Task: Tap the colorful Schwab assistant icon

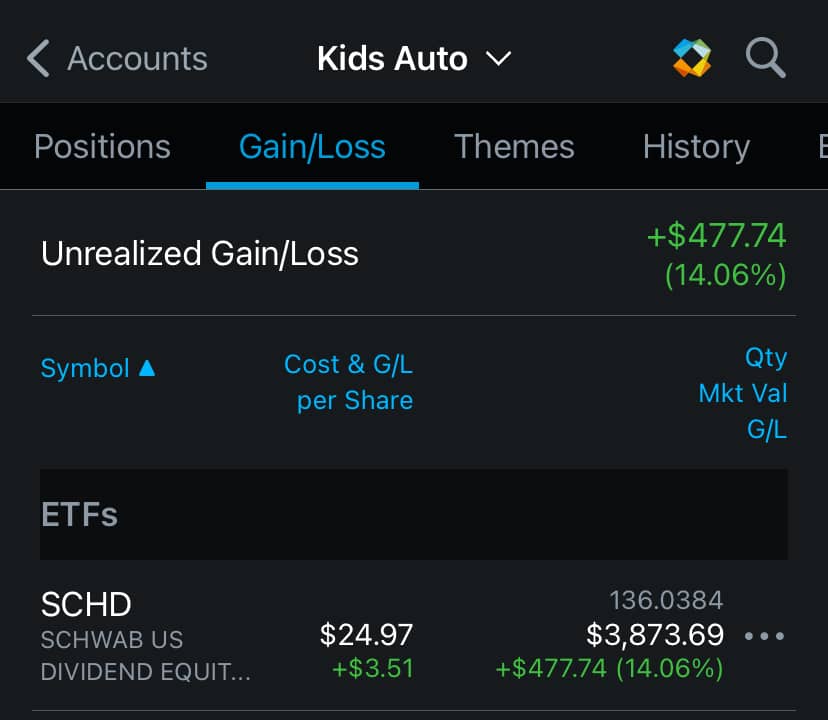Action: tap(692, 58)
